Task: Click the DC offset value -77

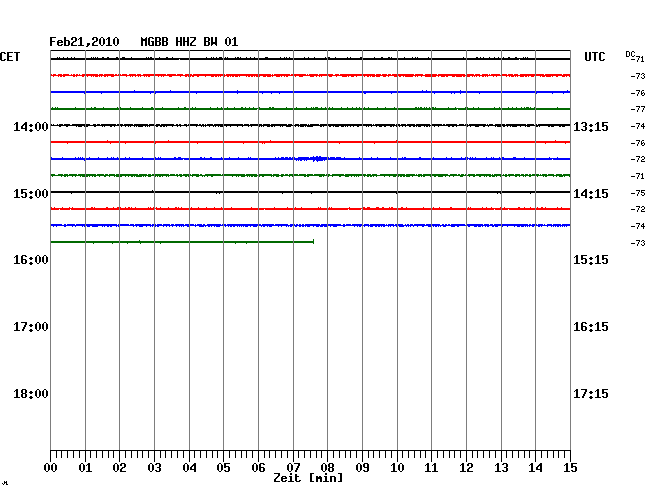Action: coord(638,109)
